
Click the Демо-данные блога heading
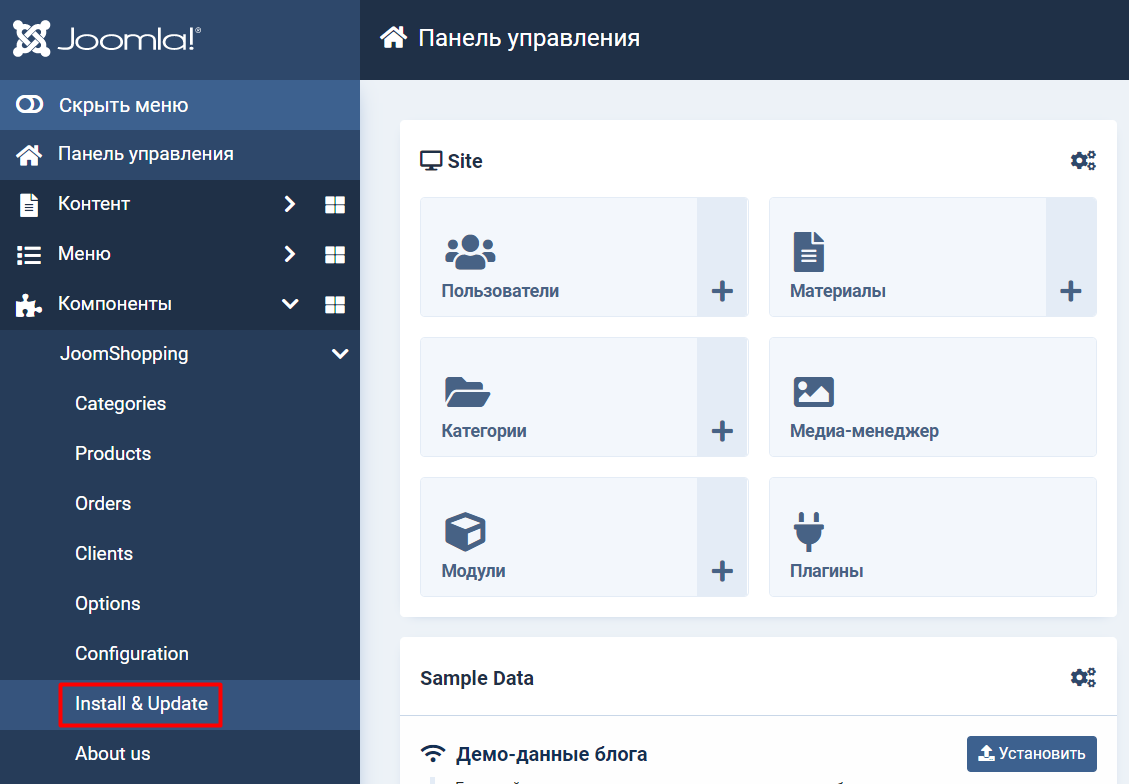(551, 754)
